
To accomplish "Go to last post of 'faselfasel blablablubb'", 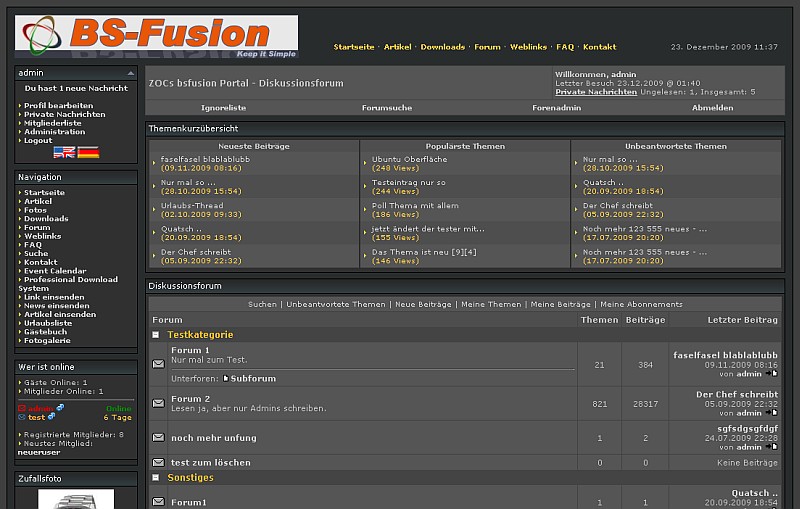I will point(772,374).
